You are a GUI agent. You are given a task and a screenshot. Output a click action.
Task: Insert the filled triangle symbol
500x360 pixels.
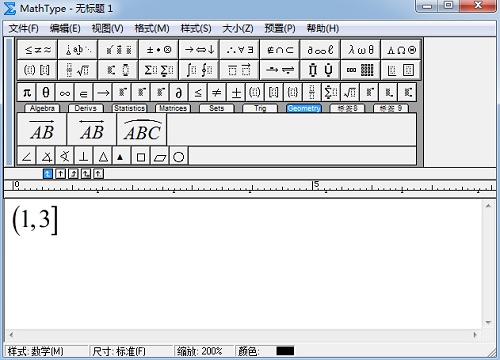(x=122, y=156)
